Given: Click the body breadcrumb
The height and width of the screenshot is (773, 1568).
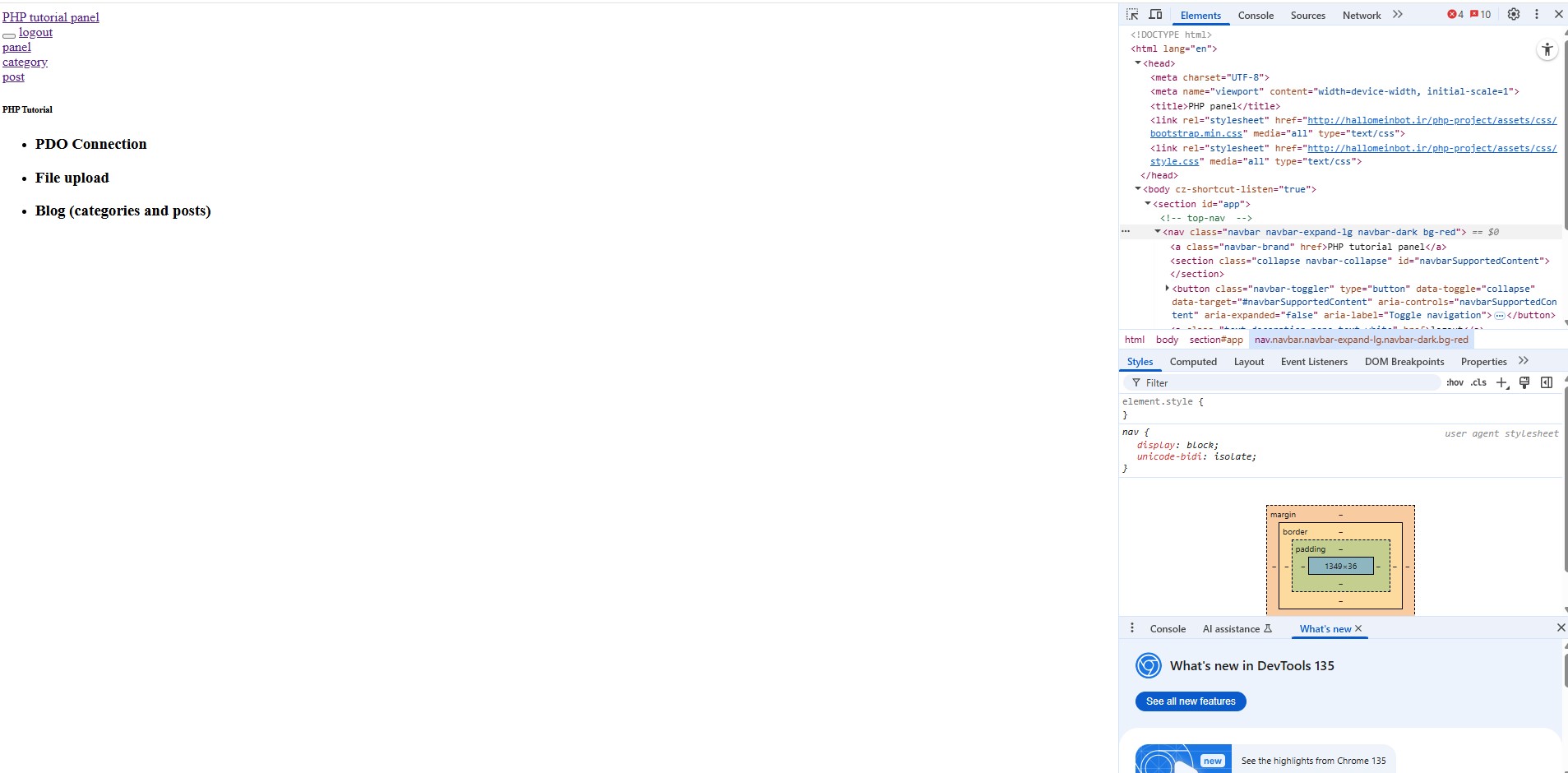Looking at the screenshot, I should click(1167, 340).
